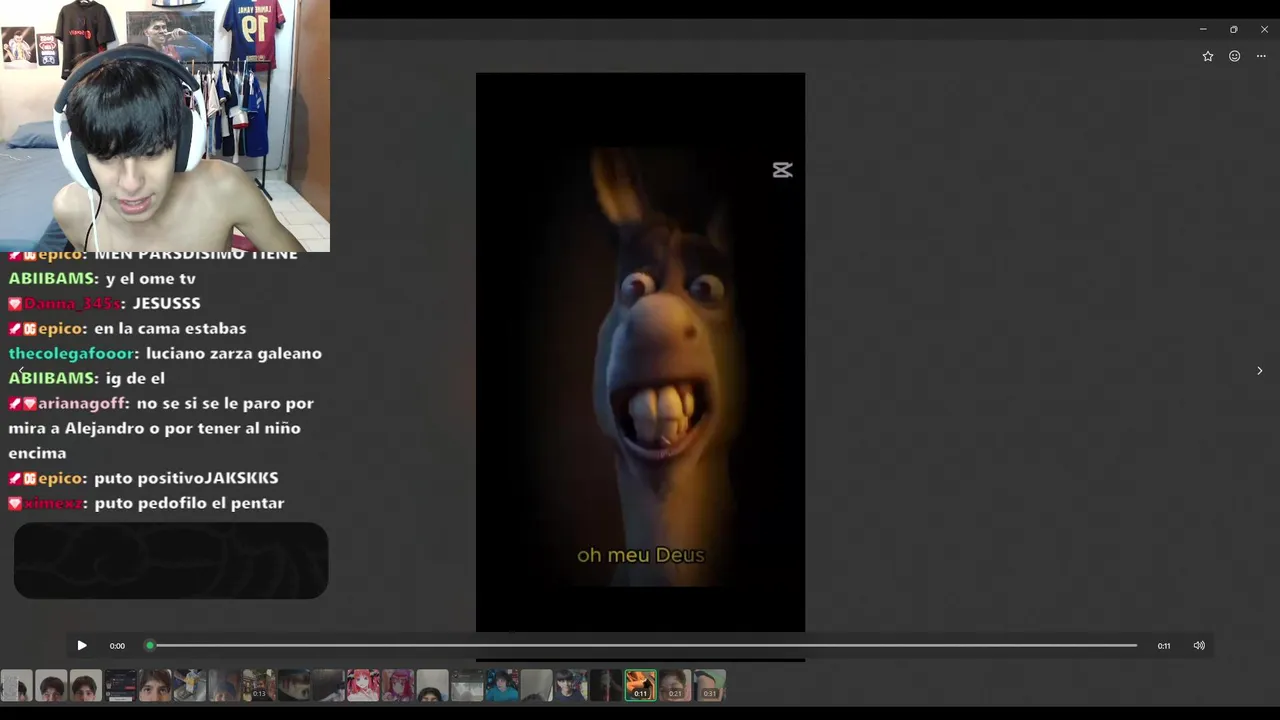Add this video to favorites with the star
Screen dimensions: 1280x720
click(x=1208, y=57)
